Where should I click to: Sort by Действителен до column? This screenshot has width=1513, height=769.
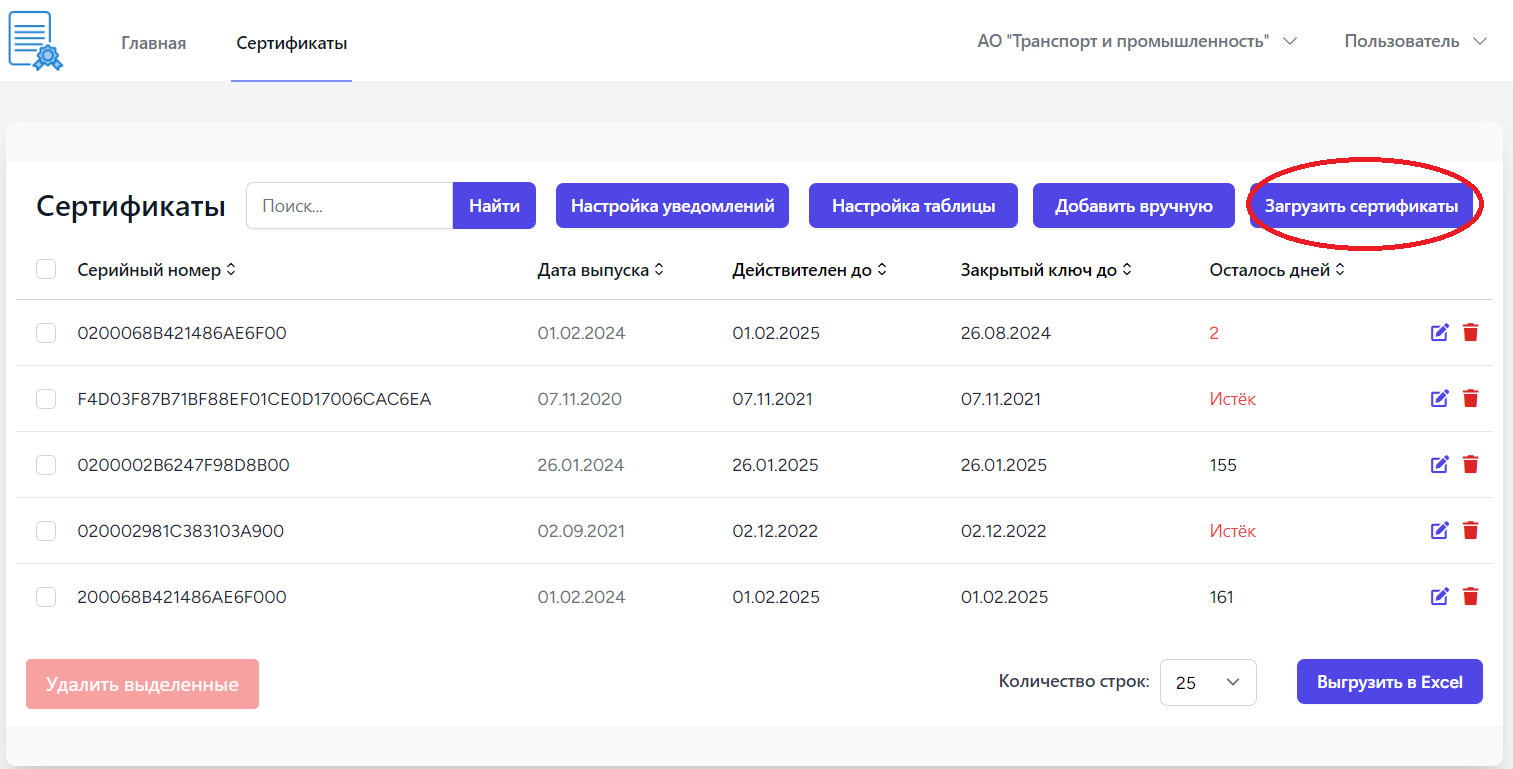tap(809, 270)
